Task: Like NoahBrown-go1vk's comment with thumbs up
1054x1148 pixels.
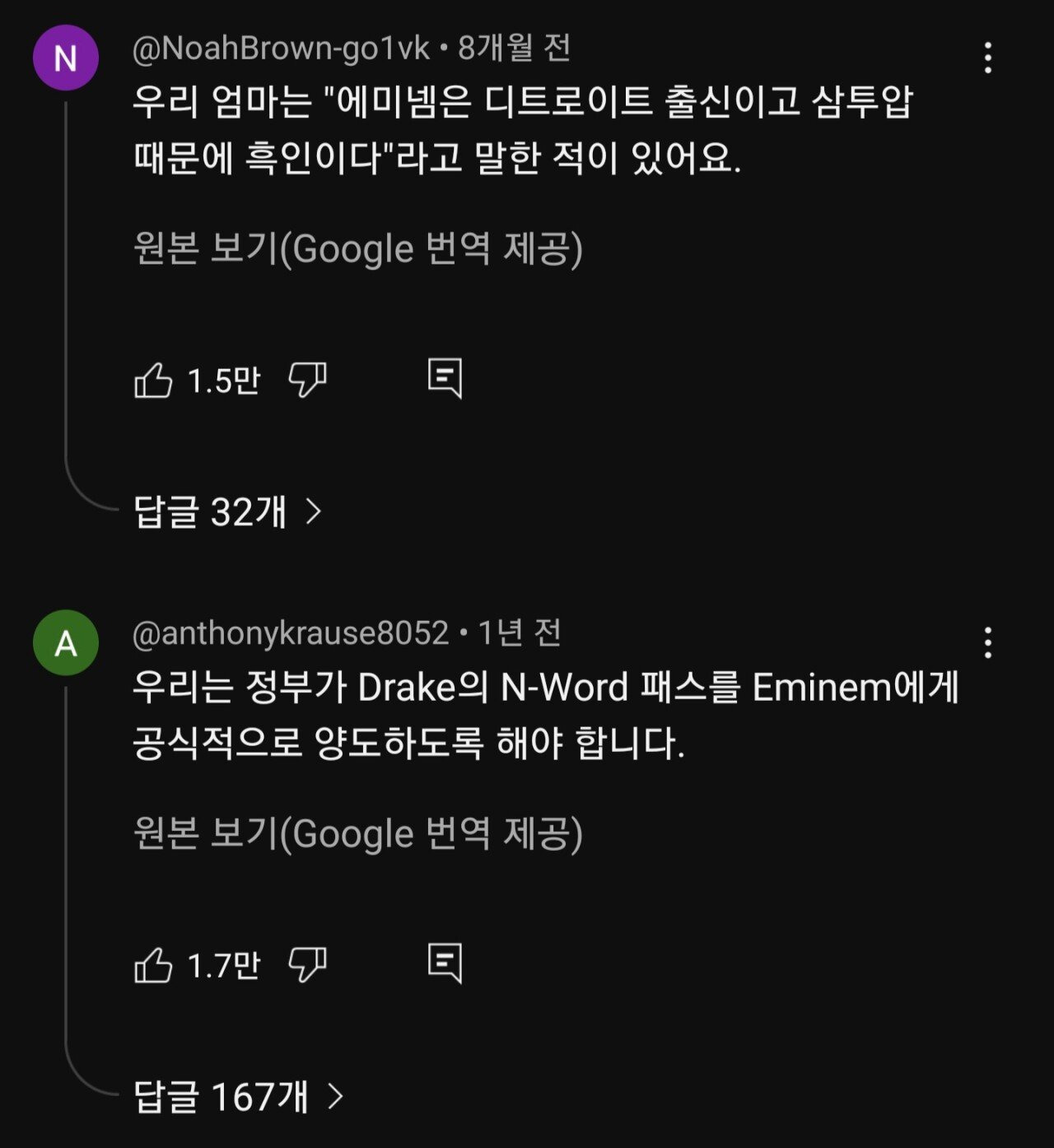Action: (x=154, y=380)
